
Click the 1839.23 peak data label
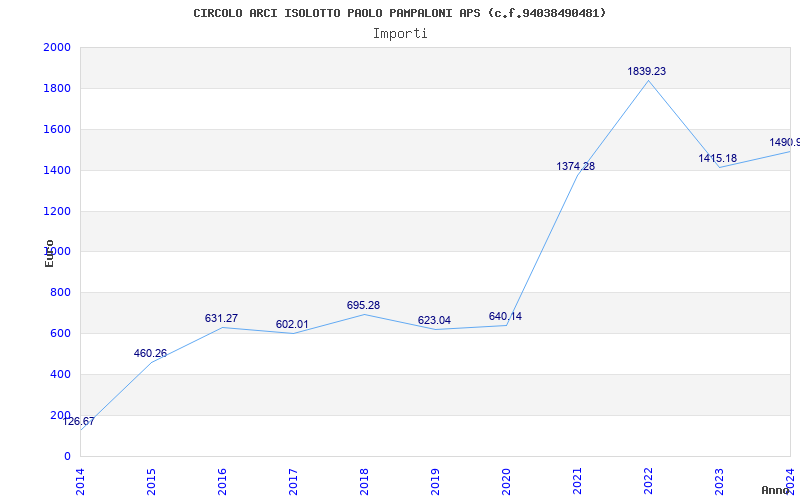tap(646, 71)
